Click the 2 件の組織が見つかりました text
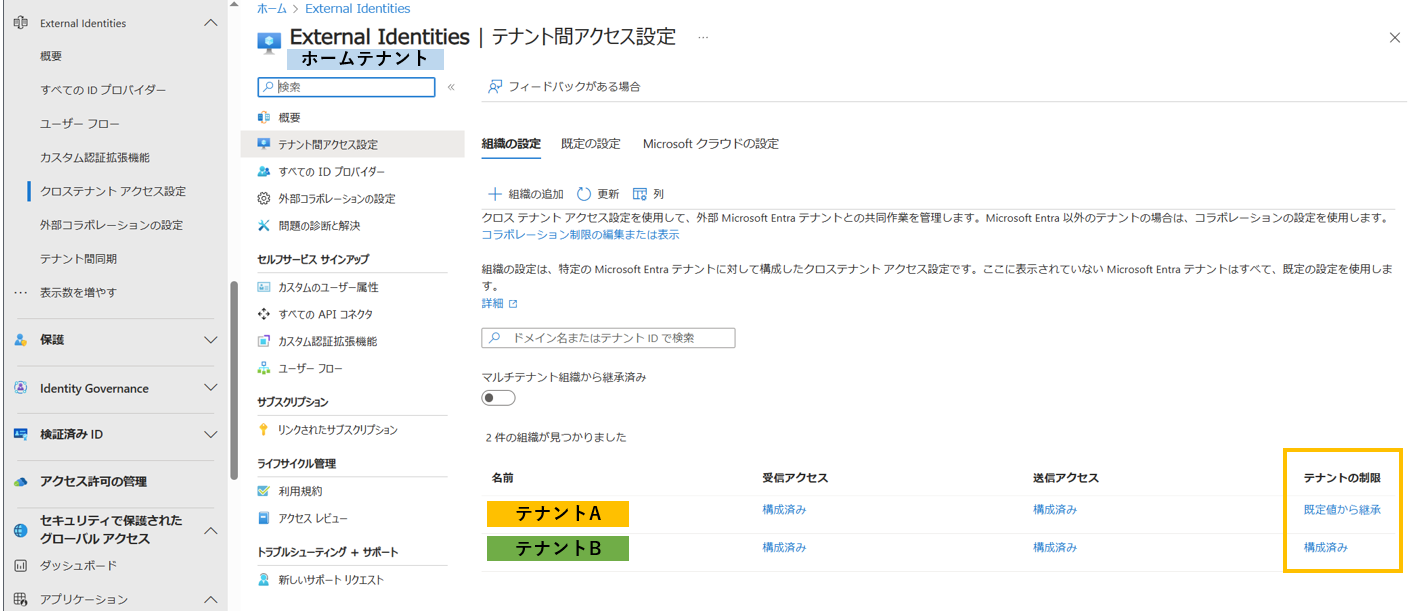This screenshot has width=1408, height=615. click(556, 438)
